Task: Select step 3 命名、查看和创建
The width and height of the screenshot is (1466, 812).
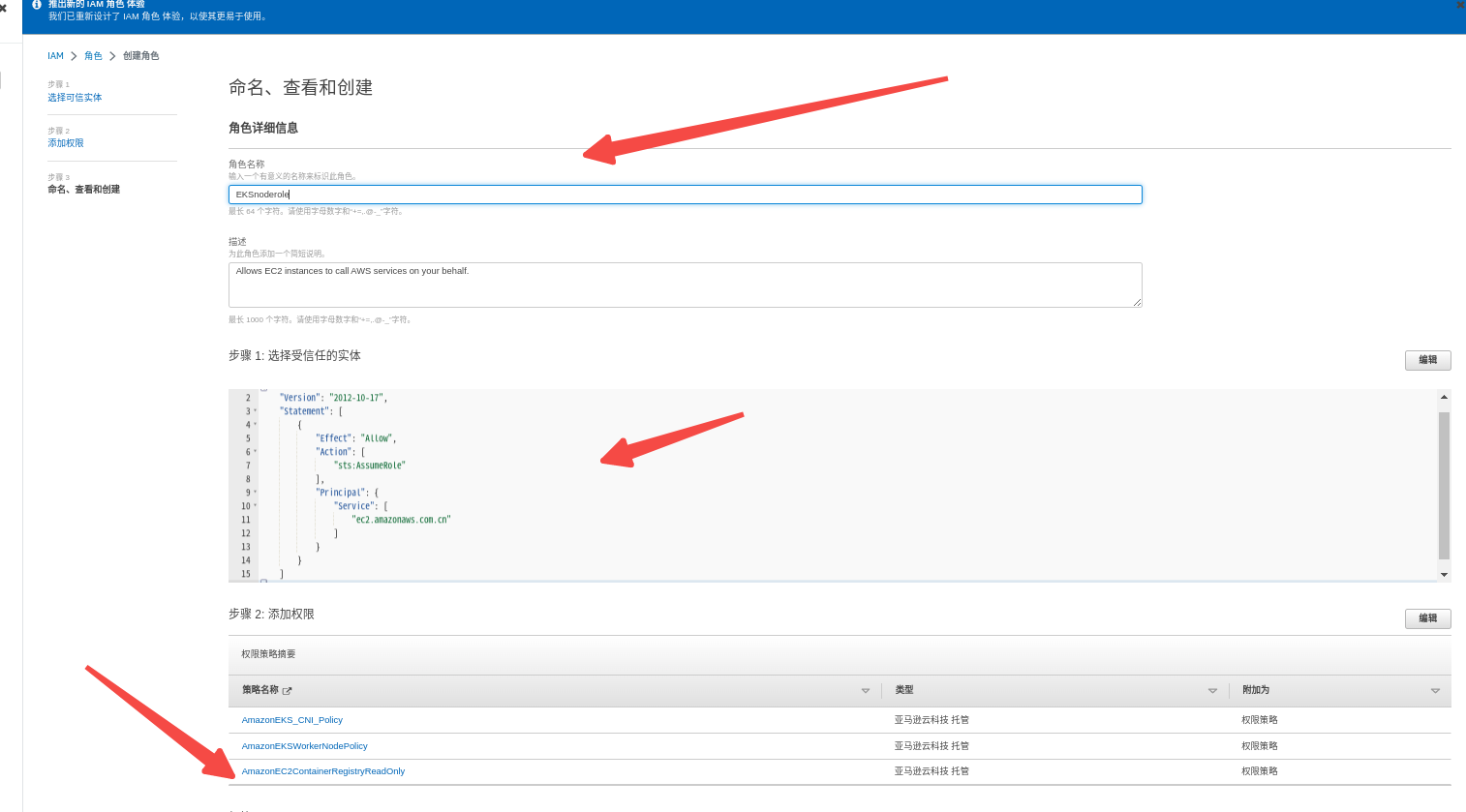Action: pos(83,190)
